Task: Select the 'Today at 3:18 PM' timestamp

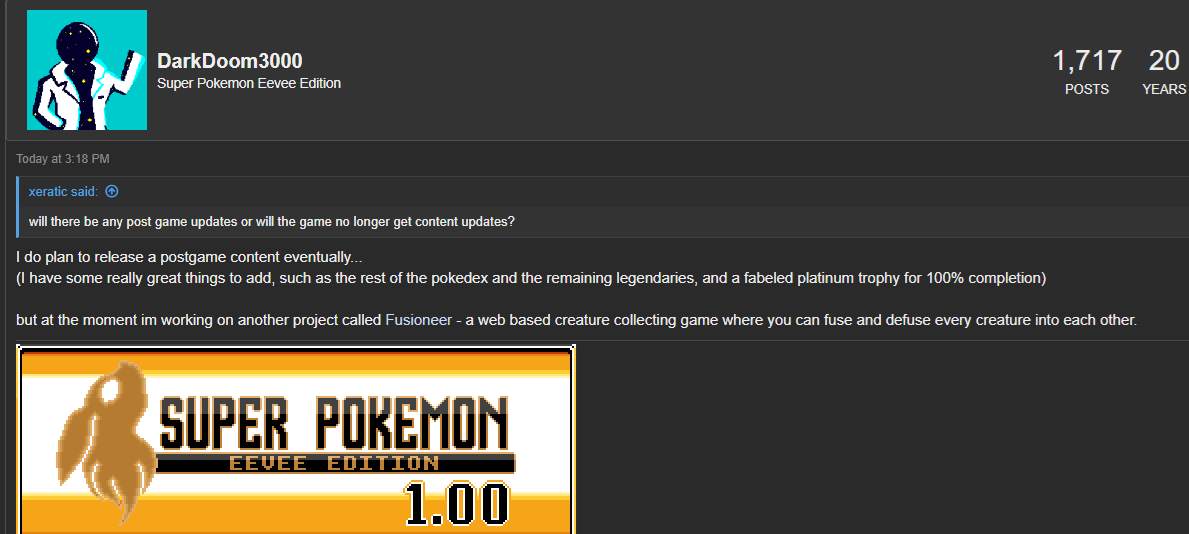Action: 63,159
